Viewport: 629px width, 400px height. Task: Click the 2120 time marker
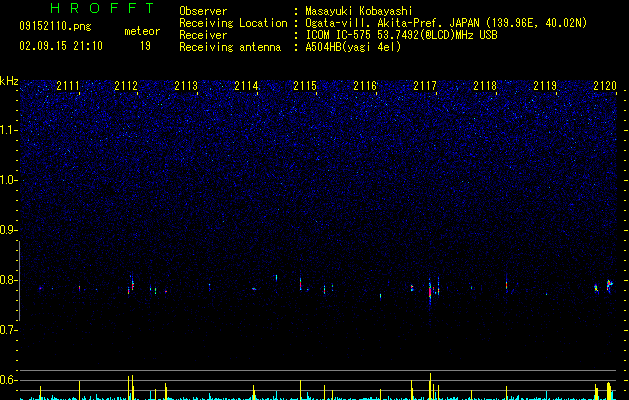pyautogui.click(x=605, y=86)
